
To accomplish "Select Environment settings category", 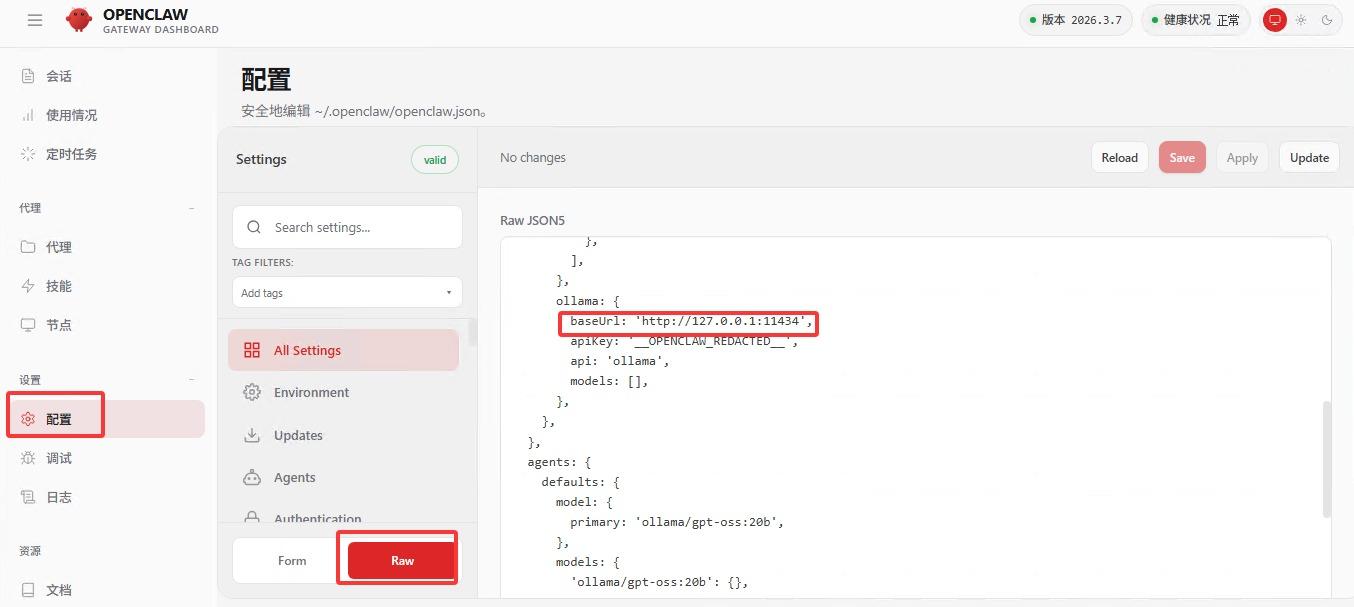I will pos(311,393).
